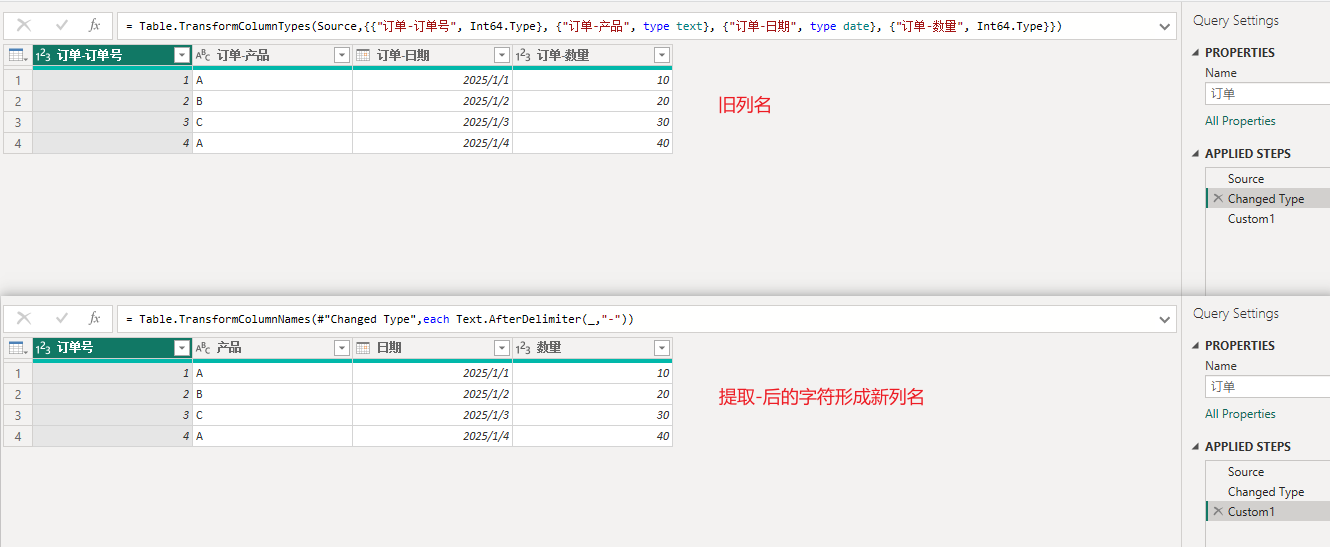Click the confirm checkmark beside the TransformColumnNames formula
Screen dimensions: 1330x547
62,319
